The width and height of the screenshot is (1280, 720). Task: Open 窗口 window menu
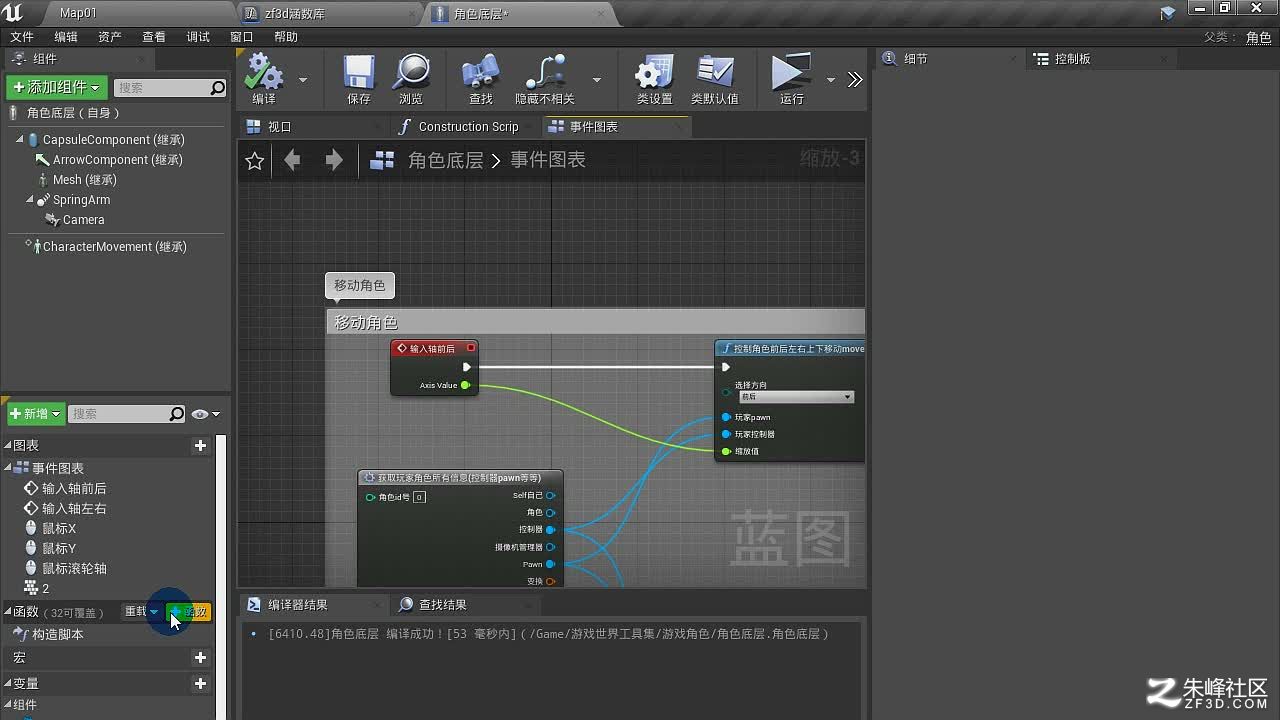click(x=242, y=37)
